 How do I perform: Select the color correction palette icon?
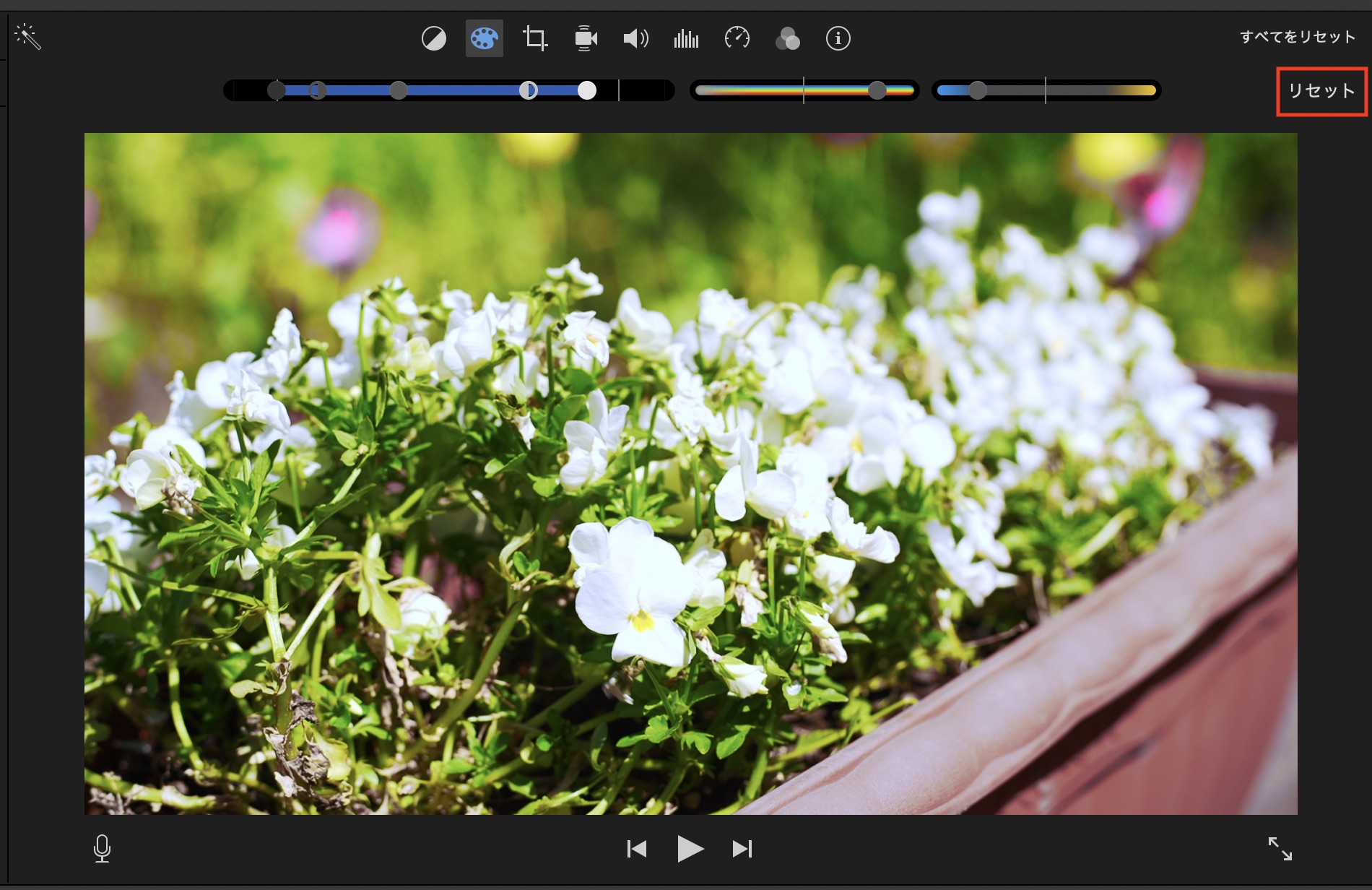click(484, 38)
